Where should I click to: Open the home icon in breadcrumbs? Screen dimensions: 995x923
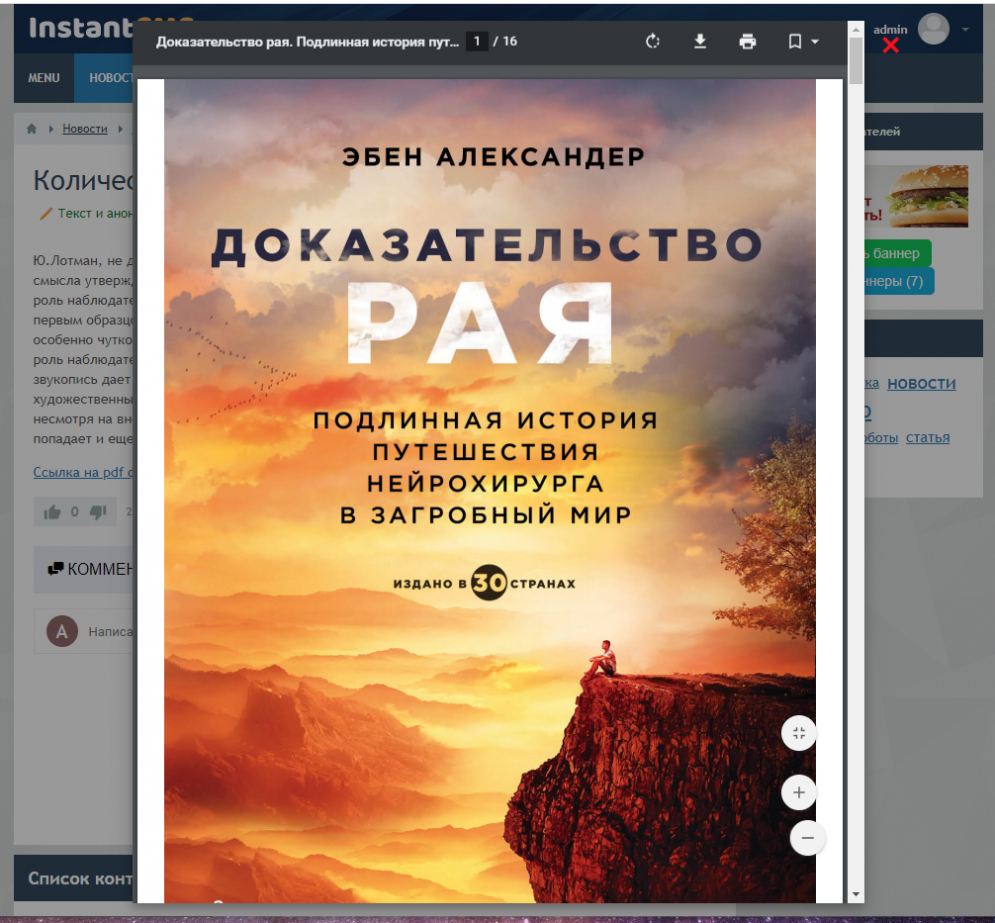click(x=32, y=129)
